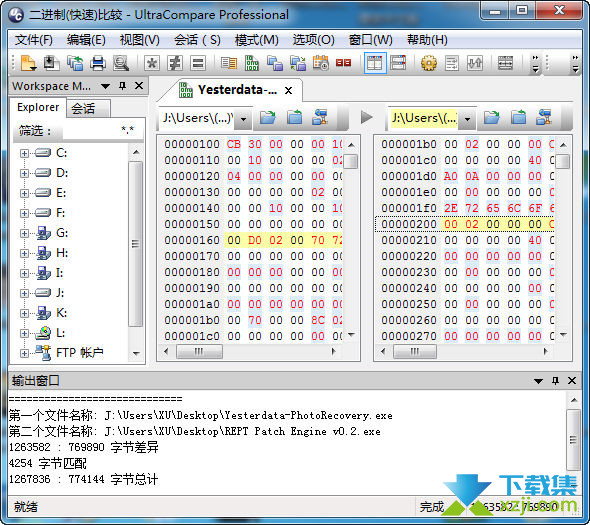590x525 pixels.
Task: Open the Workspace Manager dropdown arrow
Action: tap(105, 87)
